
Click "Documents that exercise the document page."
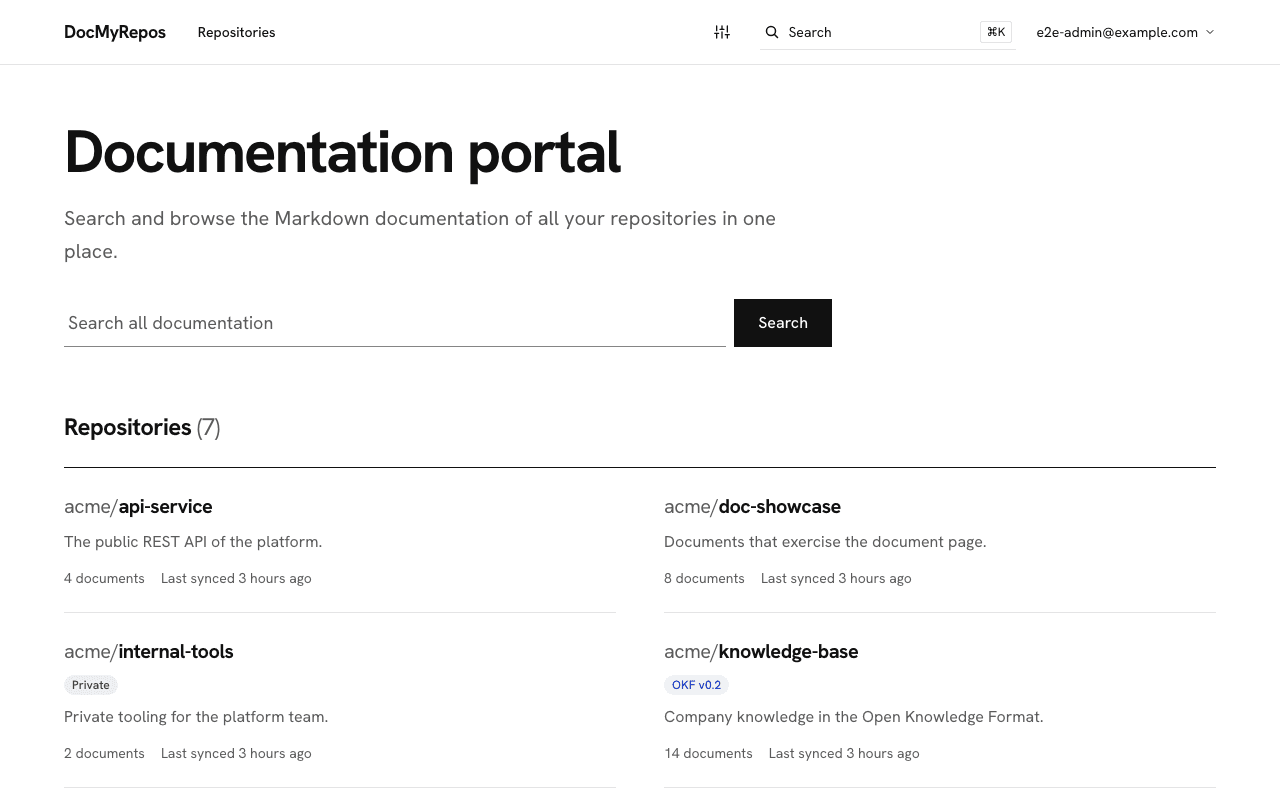point(825,542)
